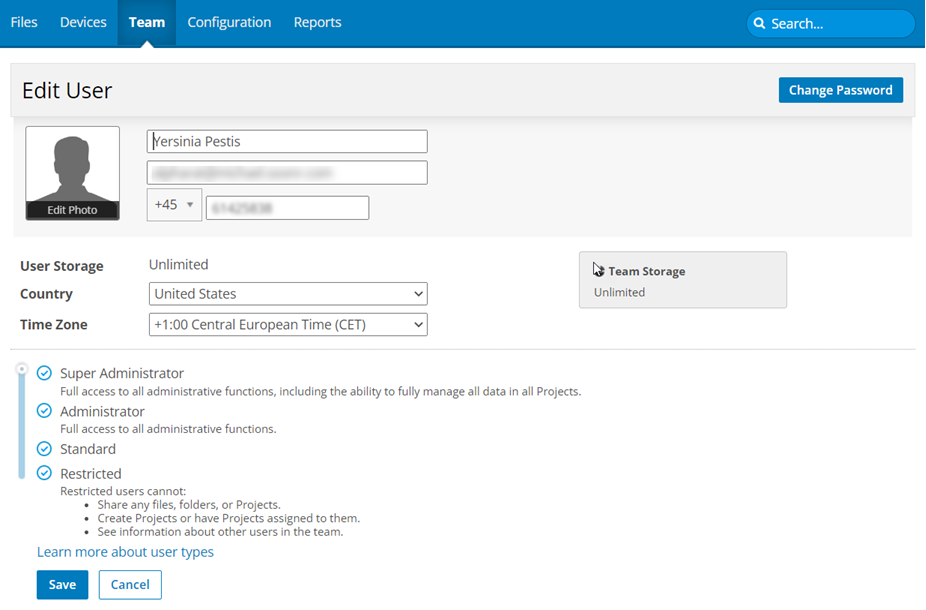
Task: Click the Edit Photo label
Action: click(73, 210)
